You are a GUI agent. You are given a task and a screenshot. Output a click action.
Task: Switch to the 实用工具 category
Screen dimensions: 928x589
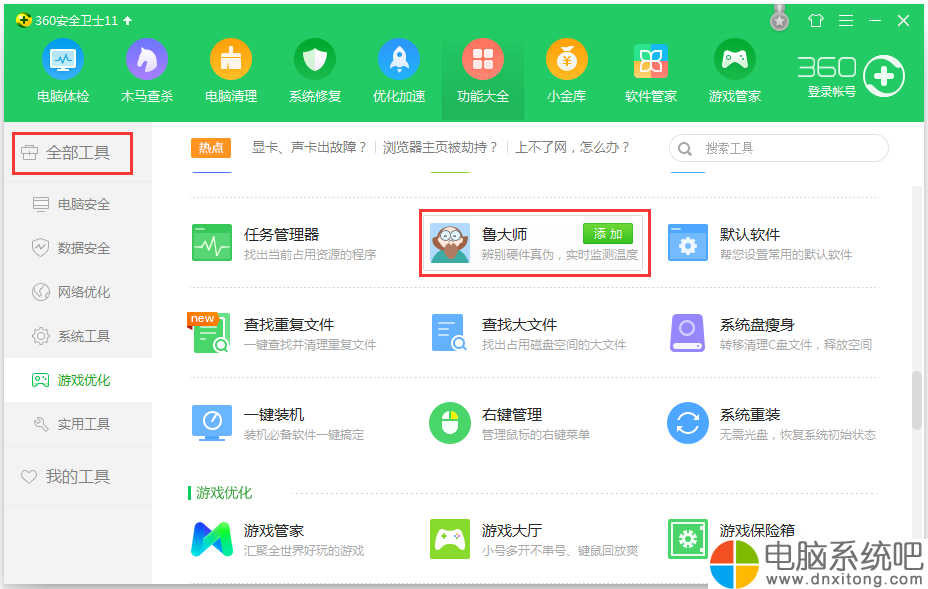click(x=78, y=424)
